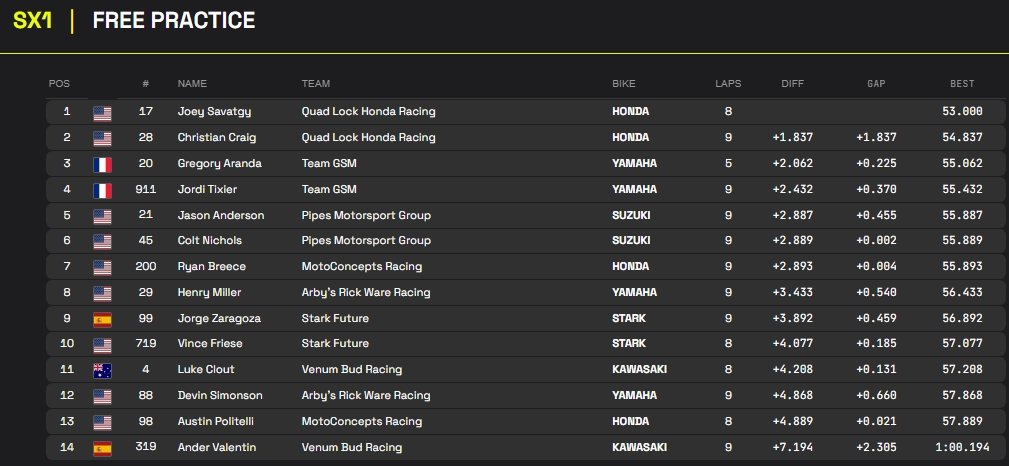The image size is (1009, 466).
Task: Click the French flag in Jordi Tixier's row
Action: [x=102, y=189]
